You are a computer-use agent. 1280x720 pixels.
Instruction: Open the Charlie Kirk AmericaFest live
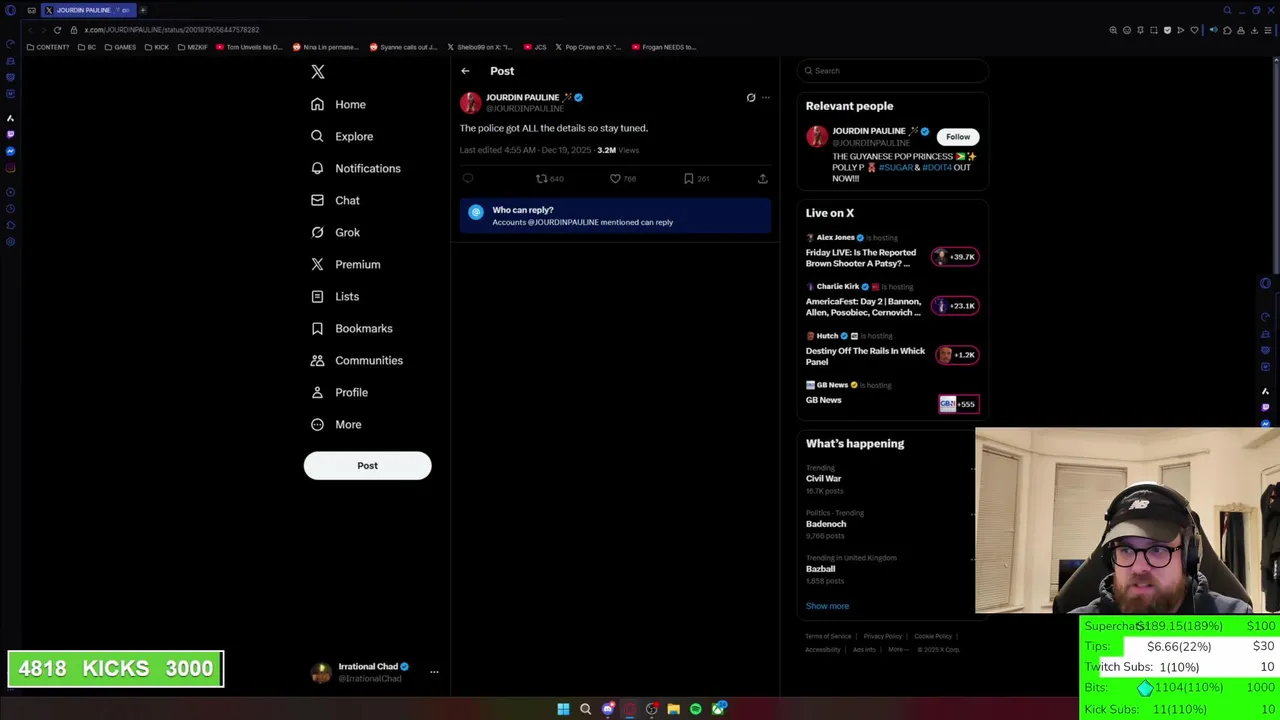pyautogui.click(x=892, y=299)
